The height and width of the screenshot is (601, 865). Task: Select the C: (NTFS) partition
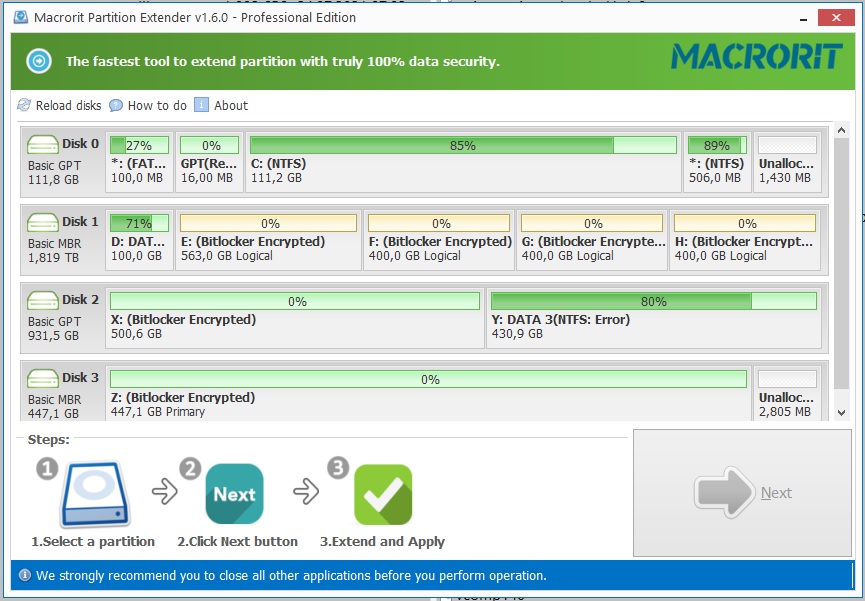pos(463,162)
